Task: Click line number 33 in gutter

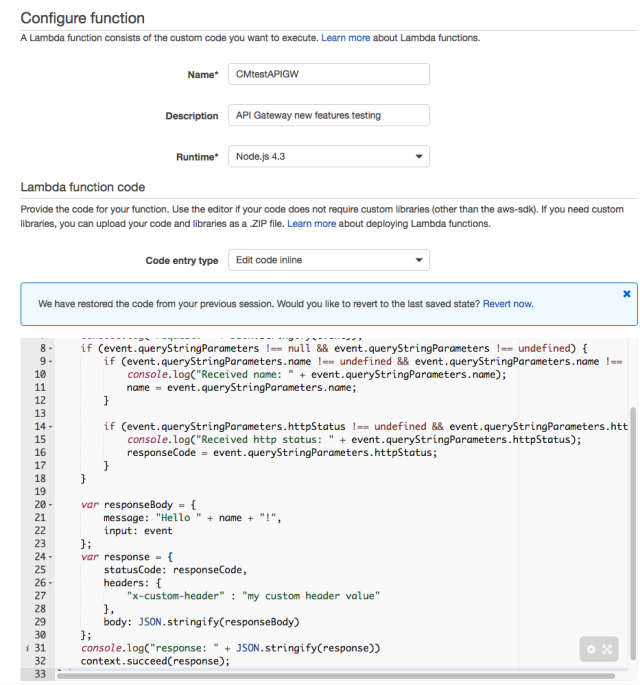Action: tap(40, 674)
